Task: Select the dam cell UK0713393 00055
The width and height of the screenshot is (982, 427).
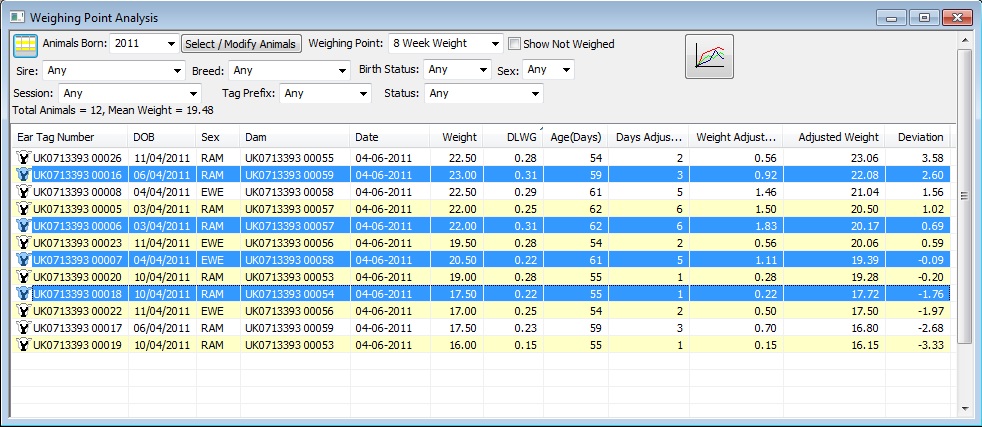Action: tap(289, 158)
